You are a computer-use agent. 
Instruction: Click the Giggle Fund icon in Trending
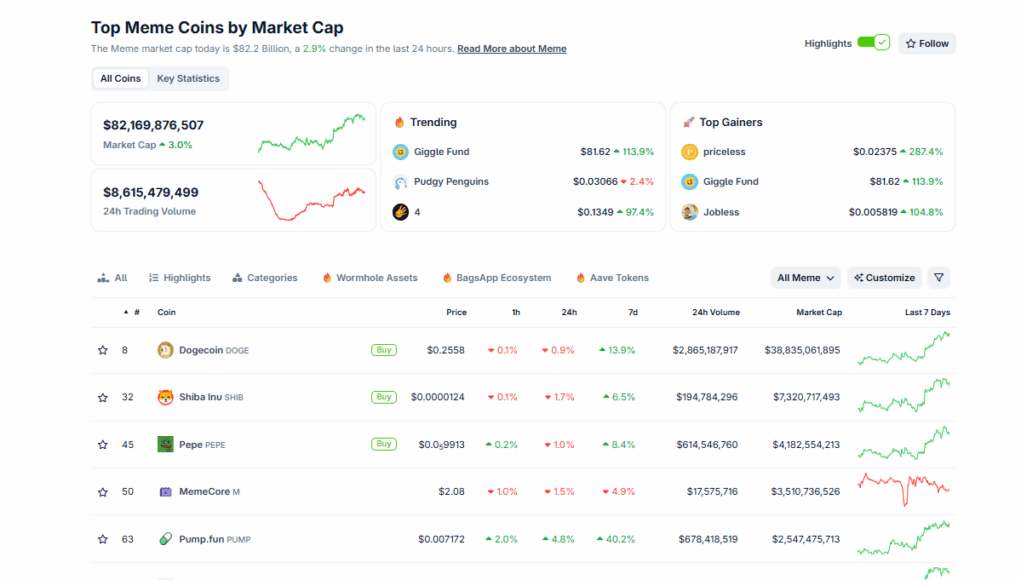(x=400, y=152)
